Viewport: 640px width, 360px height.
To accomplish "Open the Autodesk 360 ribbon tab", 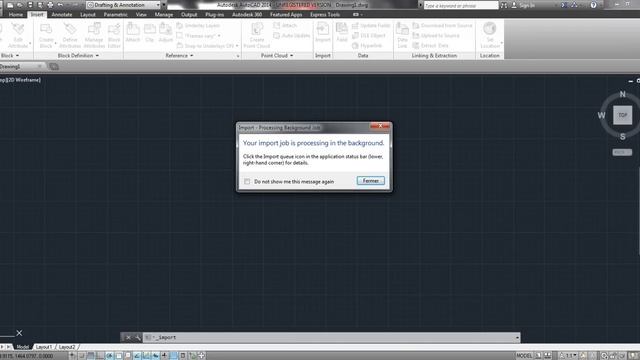I will (x=247, y=14).
